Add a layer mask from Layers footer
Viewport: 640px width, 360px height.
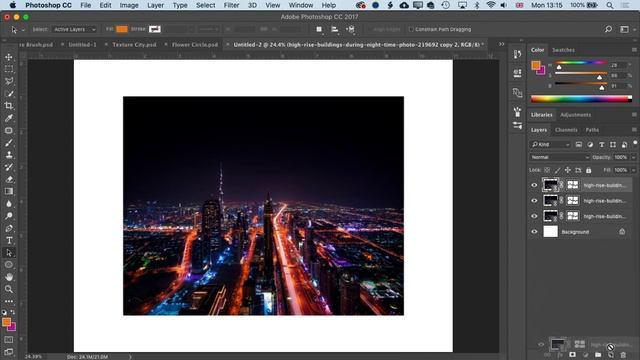(572, 355)
